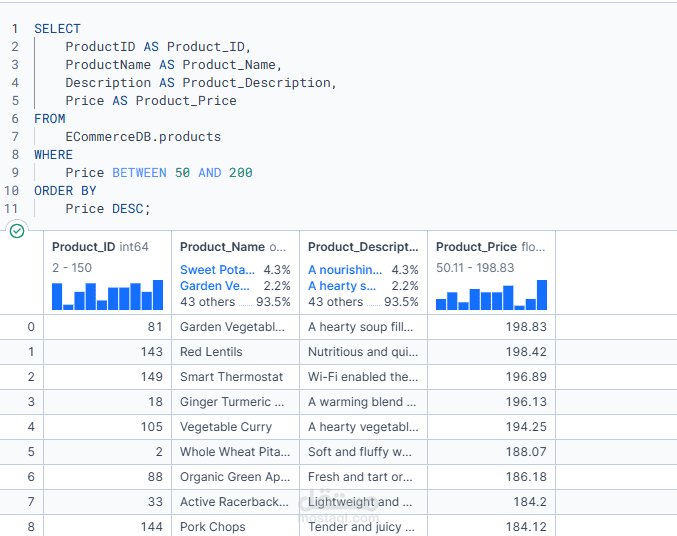This screenshot has width=677, height=536.
Task: Click the green query success checkmark icon
Action: pos(17,231)
